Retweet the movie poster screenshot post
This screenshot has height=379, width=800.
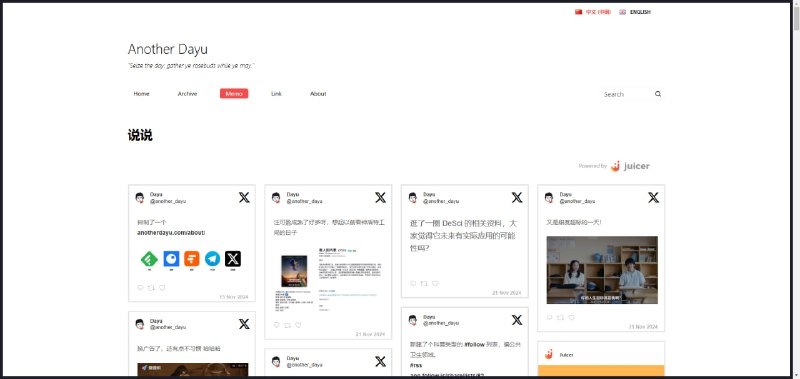click(x=288, y=325)
